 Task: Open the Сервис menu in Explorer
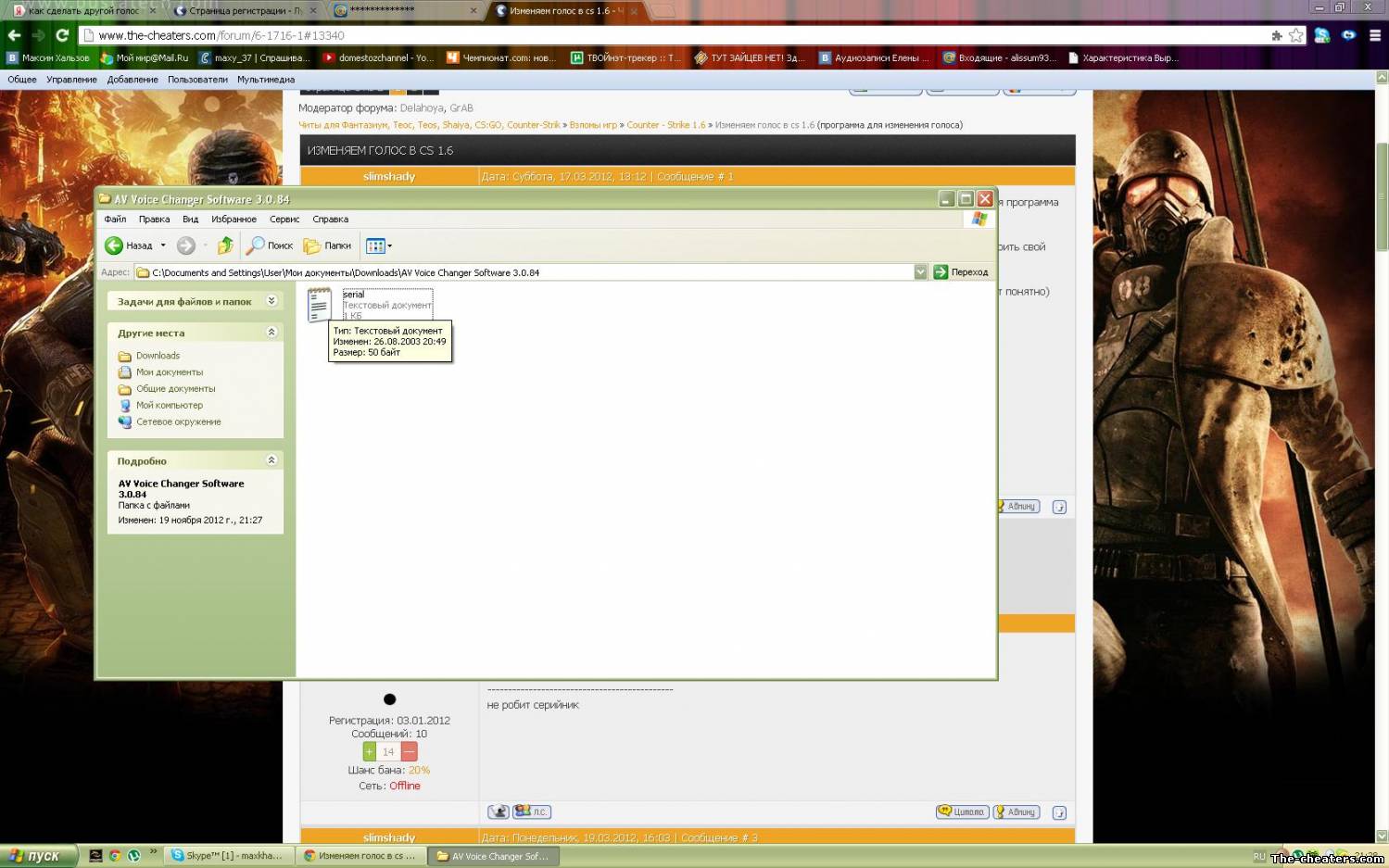click(284, 220)
